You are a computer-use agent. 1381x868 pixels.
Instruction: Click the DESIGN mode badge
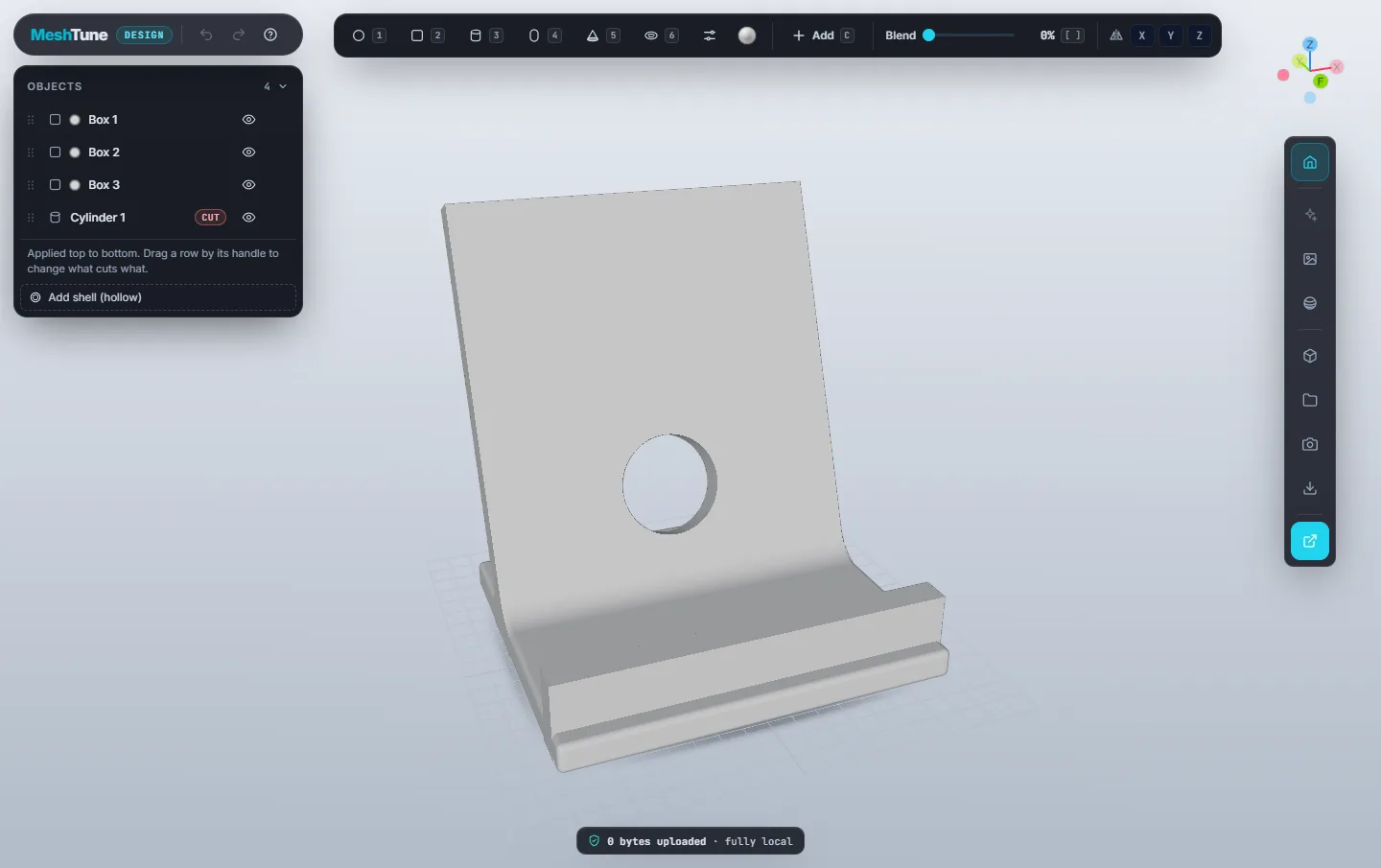[x=144, y=35]
